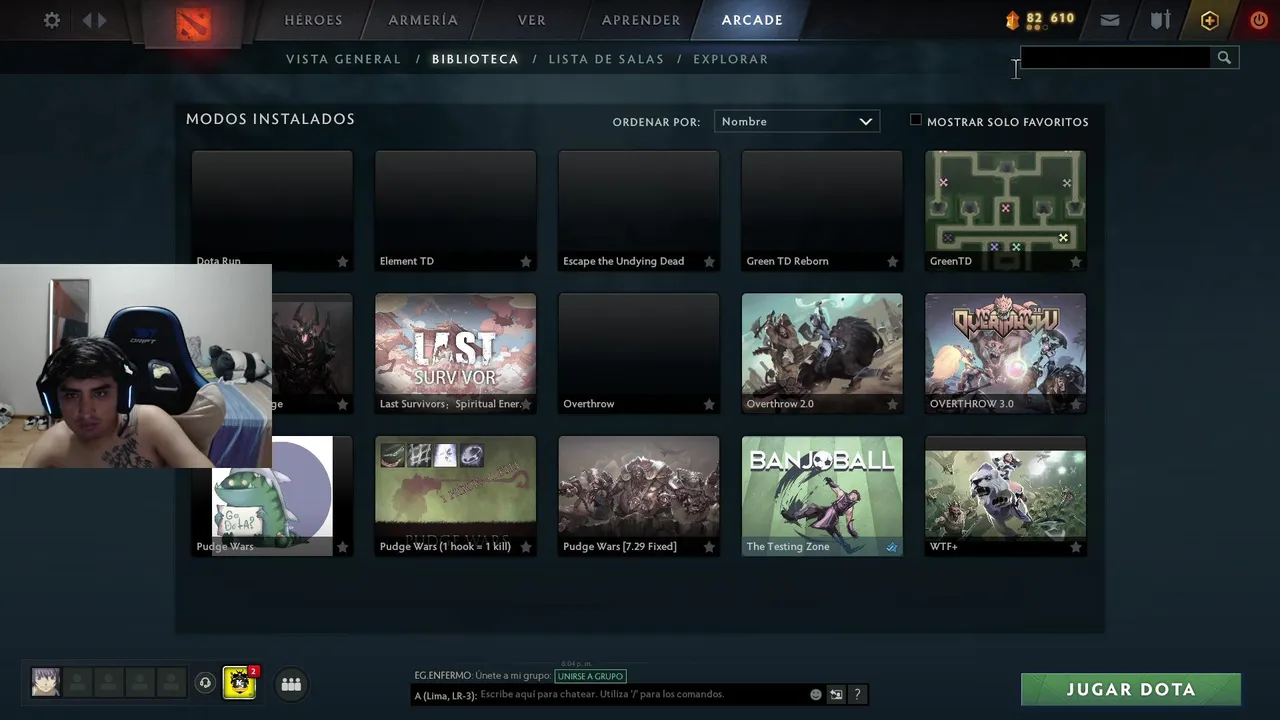The height and width of the screenshot is (720, 1280).
Task: Select the Biblioteca subtab
Action: click(475, 59)
